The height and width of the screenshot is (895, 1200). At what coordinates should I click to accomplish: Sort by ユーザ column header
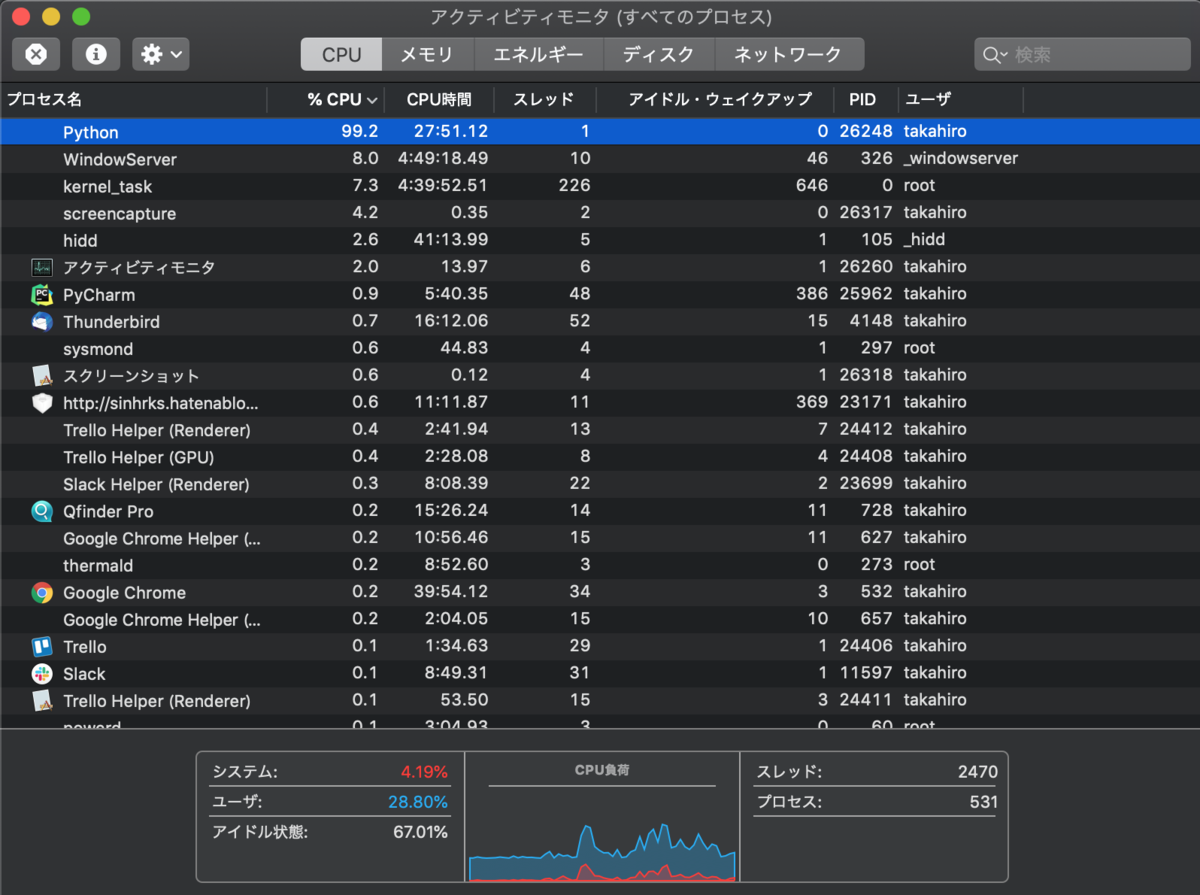click(x=960, y=100)
